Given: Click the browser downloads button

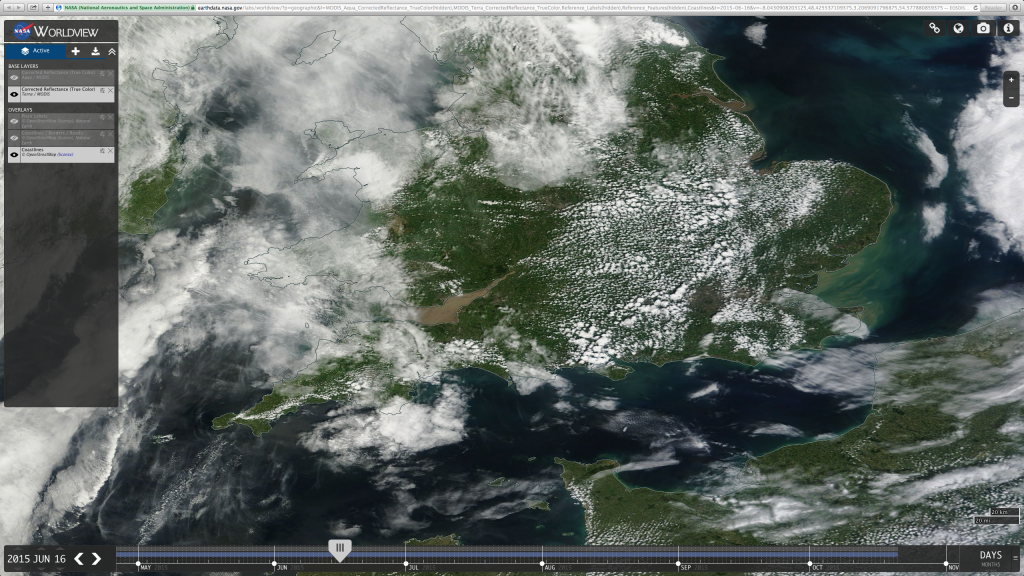Looking at the screenshot, I should [1016, 7].
